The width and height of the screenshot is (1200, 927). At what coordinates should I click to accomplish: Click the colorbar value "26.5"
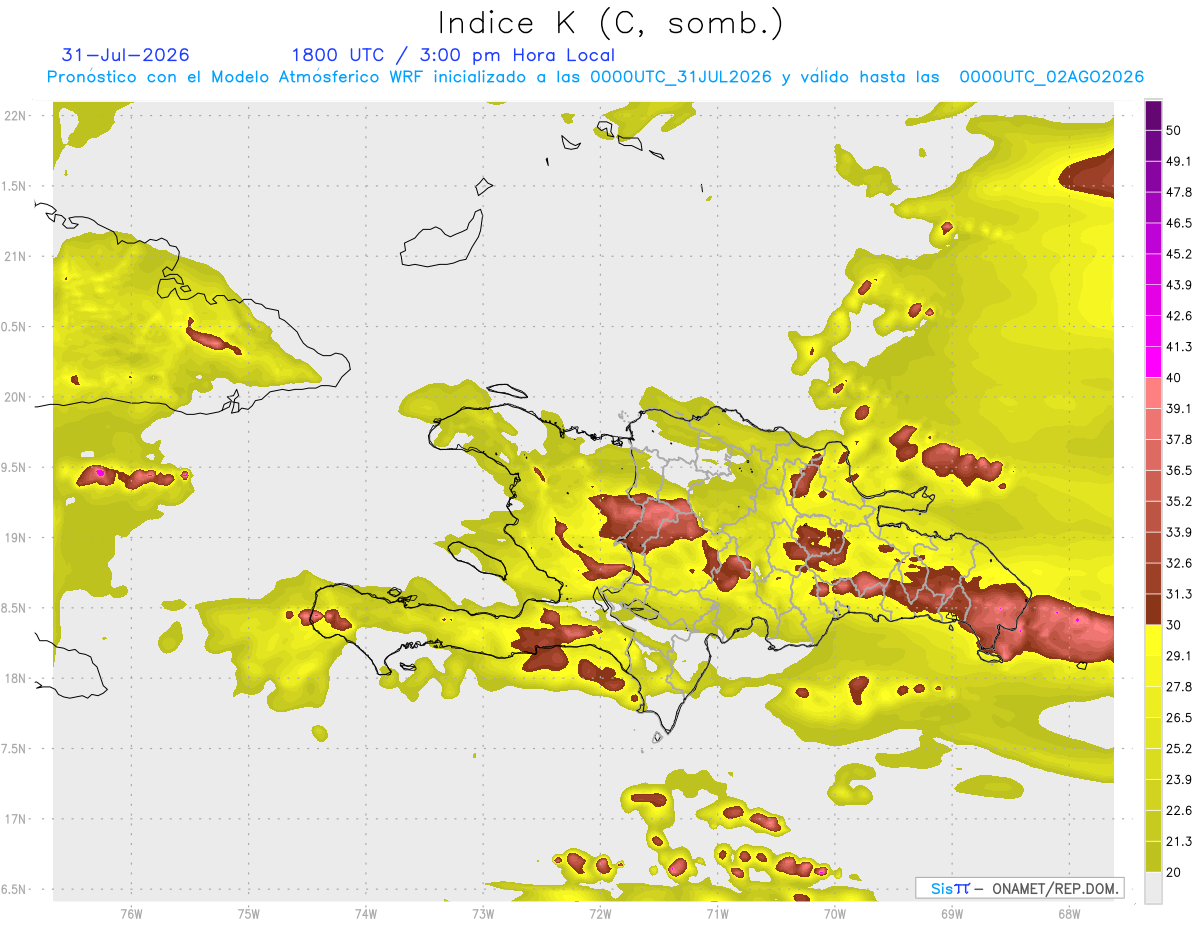coord(1178,718)
